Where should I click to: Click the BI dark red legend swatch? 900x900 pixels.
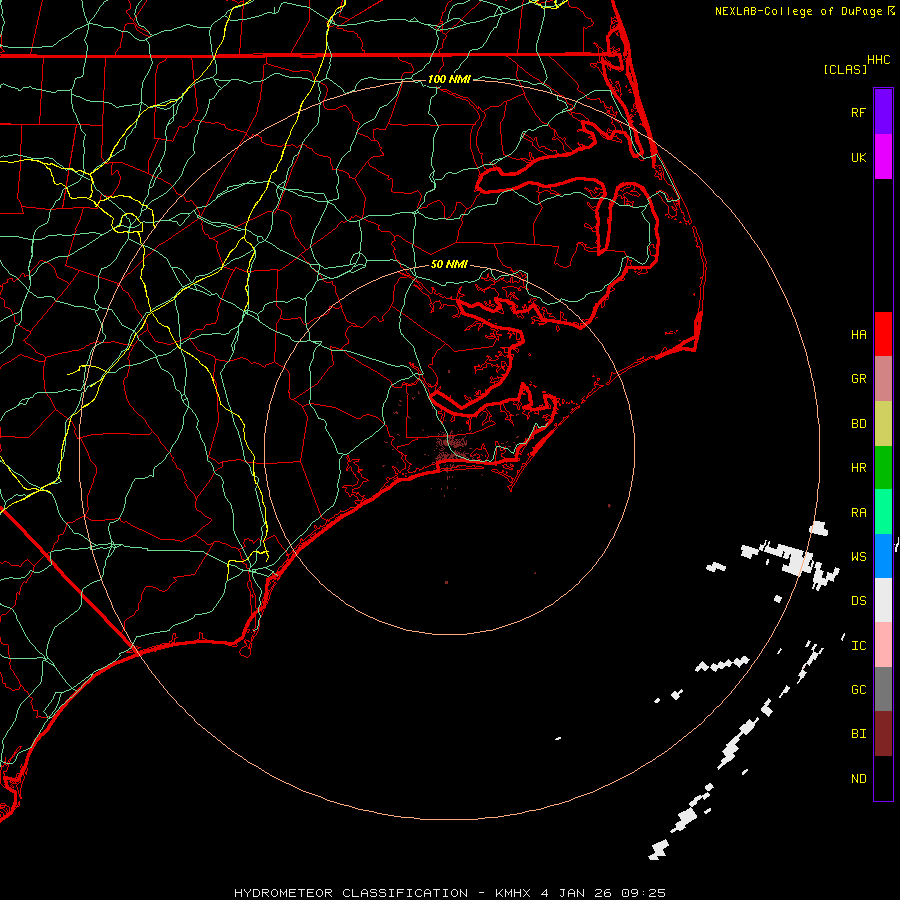pyautogui.click(x=883, y=734)
